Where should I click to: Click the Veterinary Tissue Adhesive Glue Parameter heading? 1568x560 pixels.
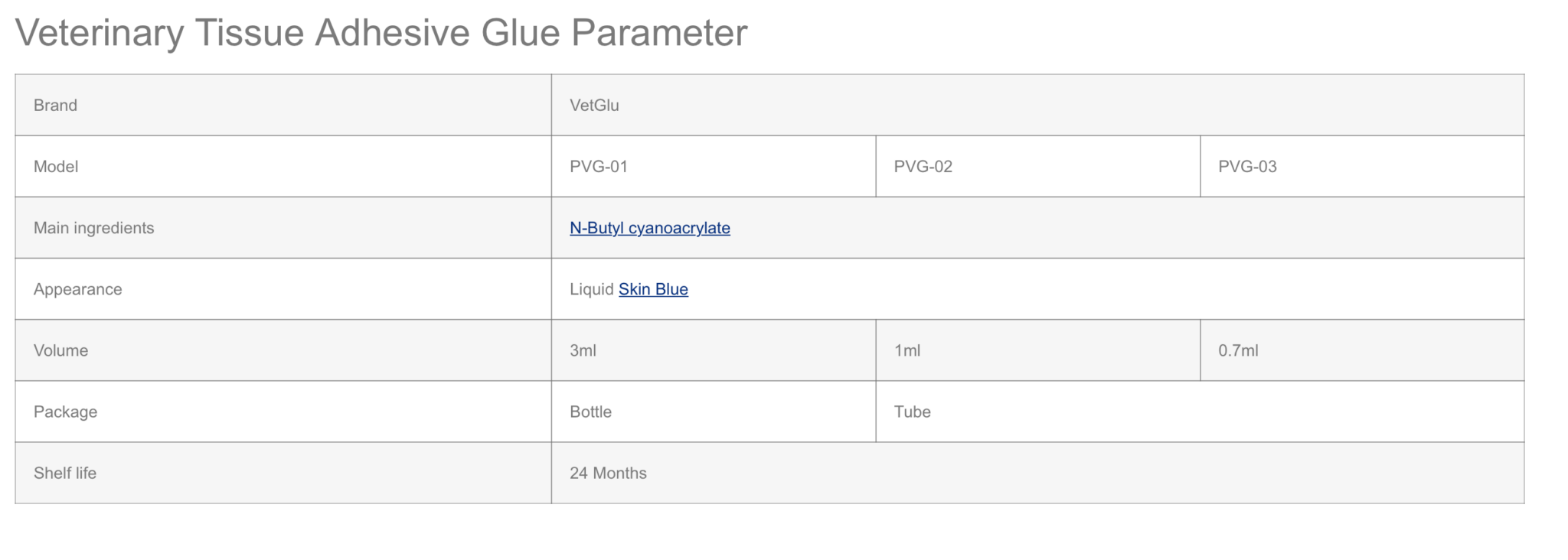coord(381,33)
